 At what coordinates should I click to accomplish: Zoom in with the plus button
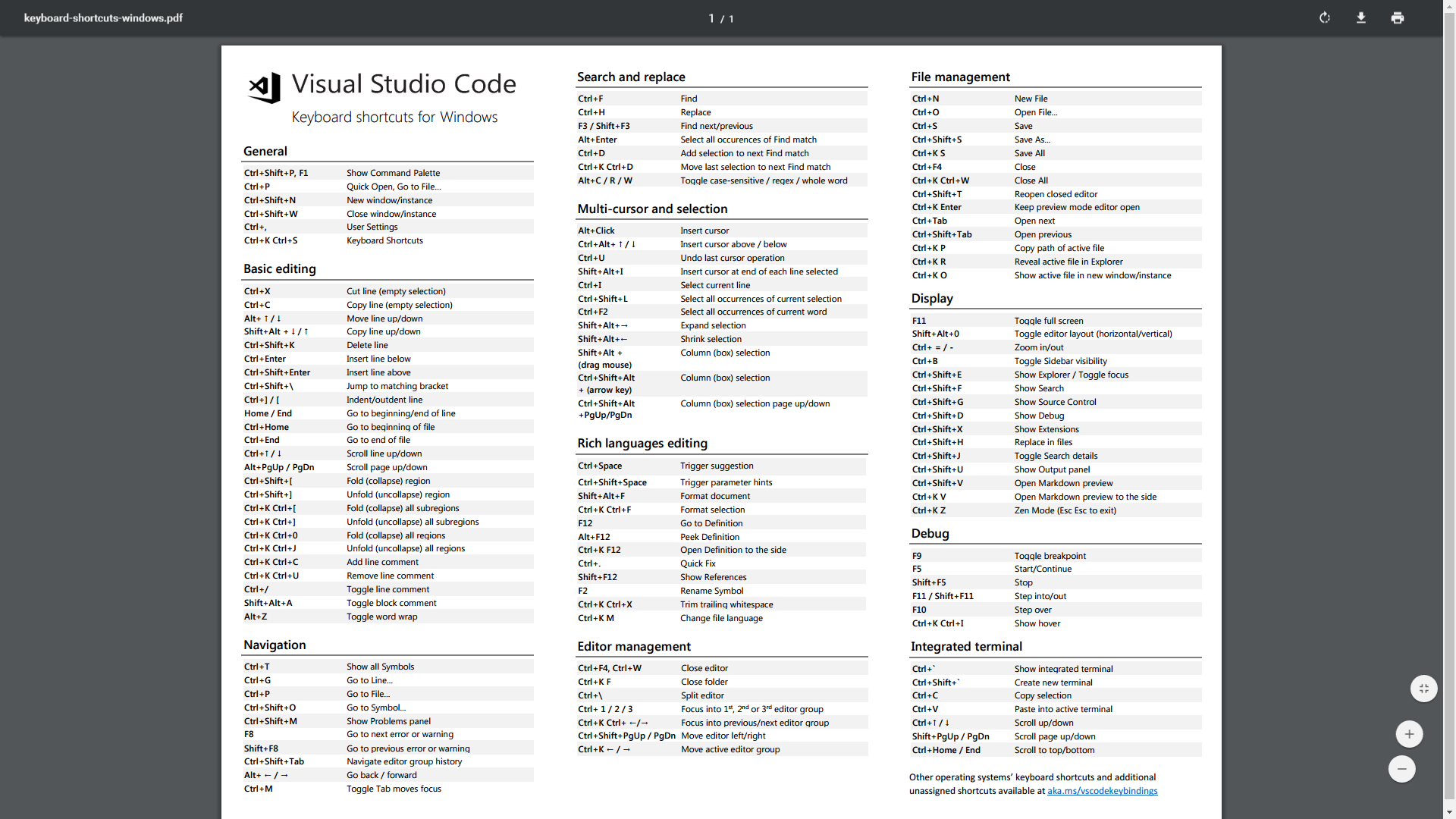1409,734
